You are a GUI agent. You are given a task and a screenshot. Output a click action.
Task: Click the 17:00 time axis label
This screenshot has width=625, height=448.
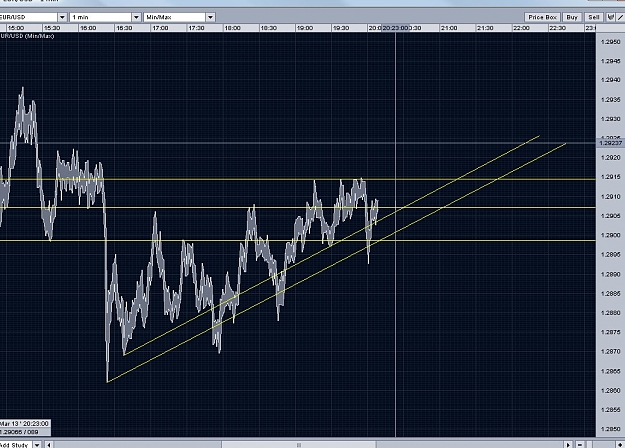[160, 28]
